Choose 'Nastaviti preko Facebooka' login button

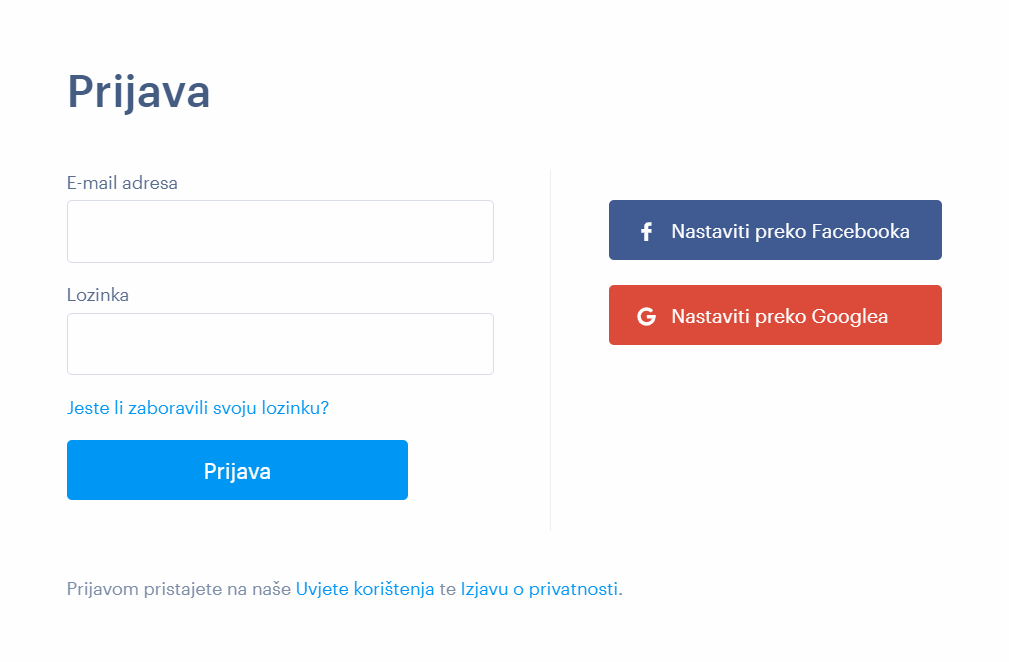coord(775,230)
